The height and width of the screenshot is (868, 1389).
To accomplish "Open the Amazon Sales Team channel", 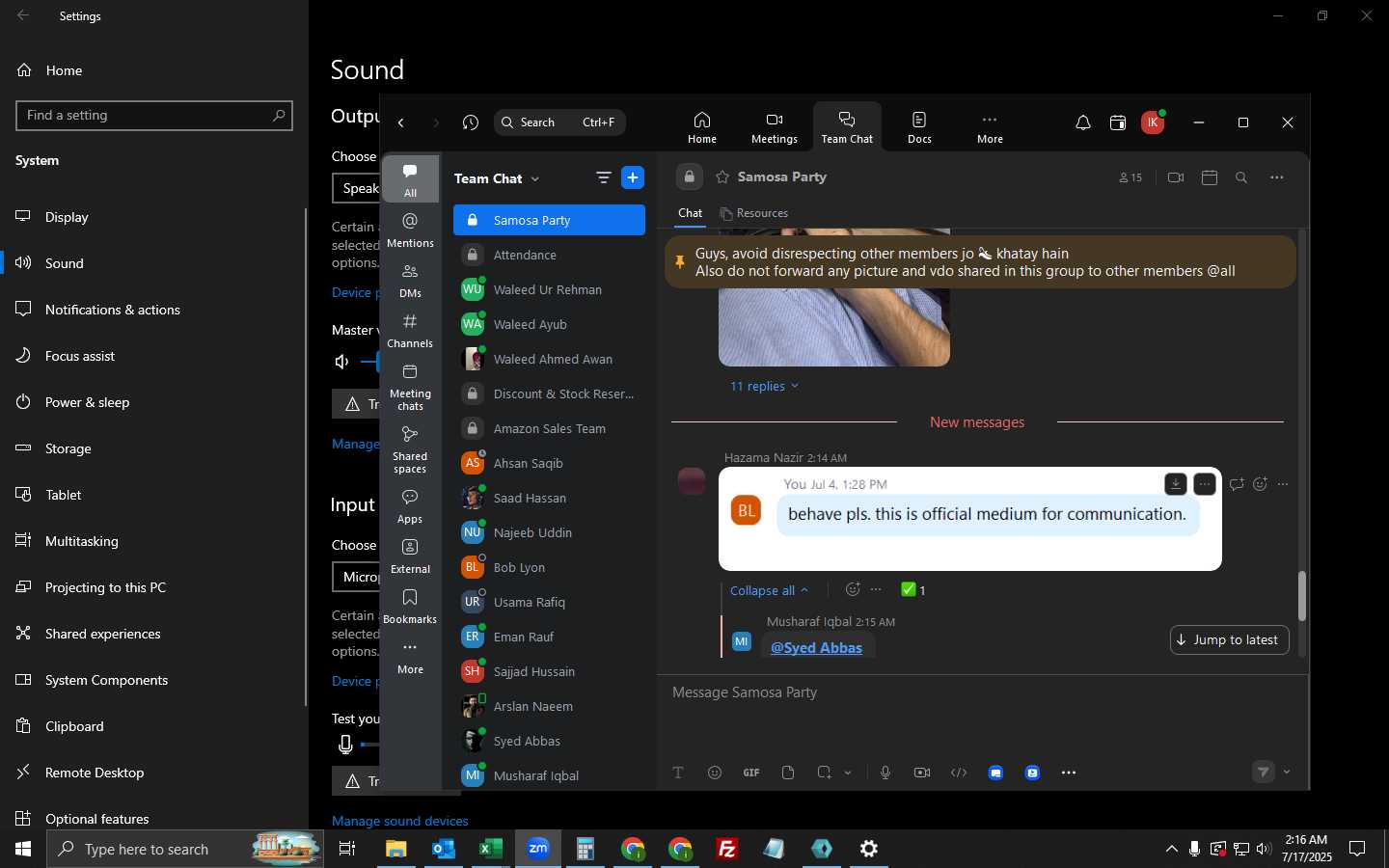I will [549, 428].
